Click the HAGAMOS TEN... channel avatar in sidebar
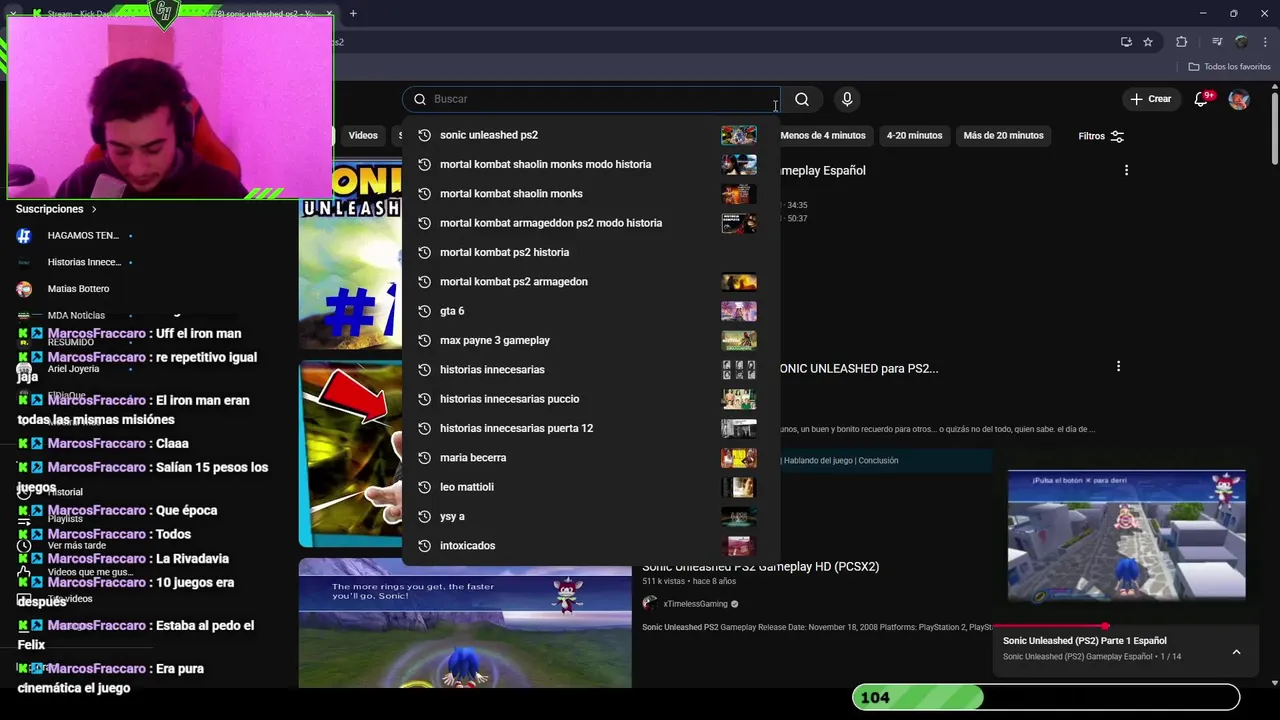1280x720 pixels. (24, 236)
